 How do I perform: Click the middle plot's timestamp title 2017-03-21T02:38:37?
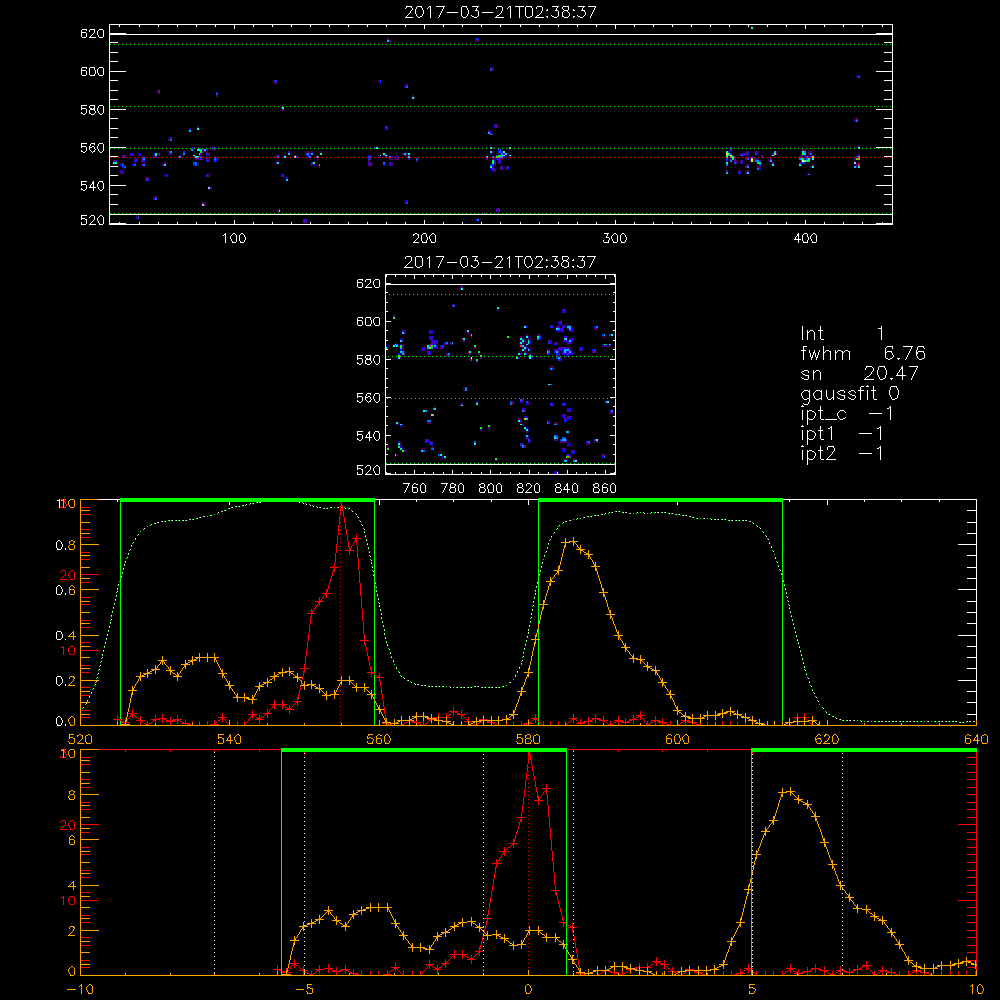click(x=500, y=262)
